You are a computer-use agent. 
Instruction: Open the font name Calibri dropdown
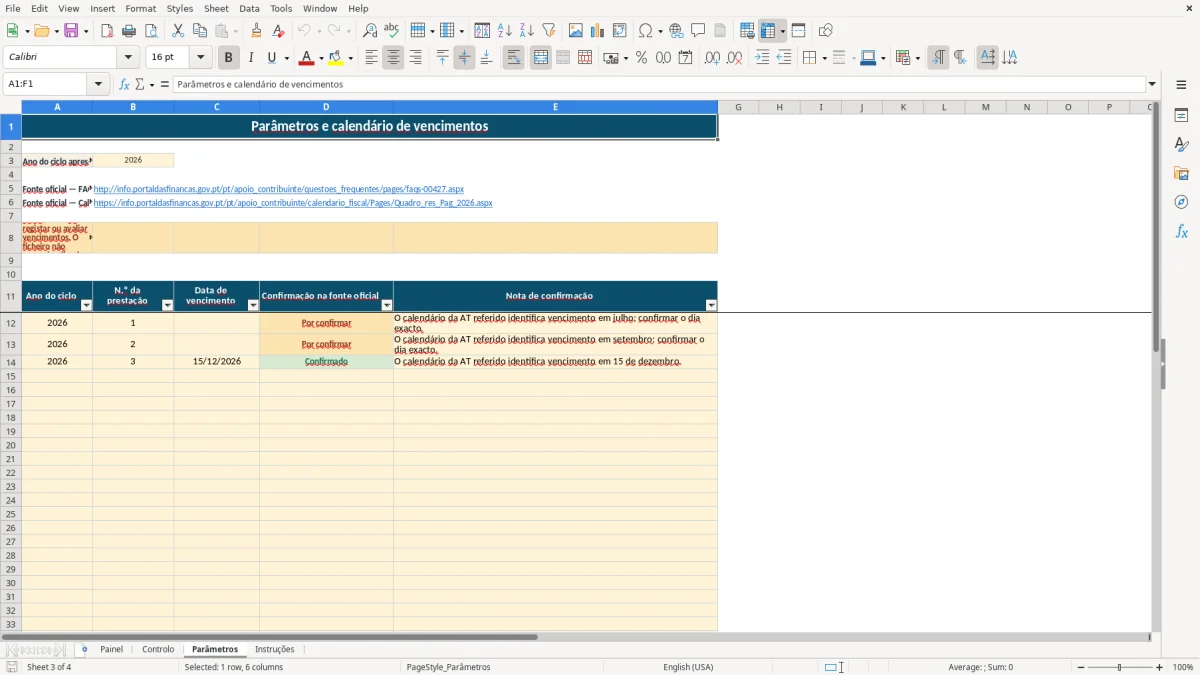click(128, 58)
